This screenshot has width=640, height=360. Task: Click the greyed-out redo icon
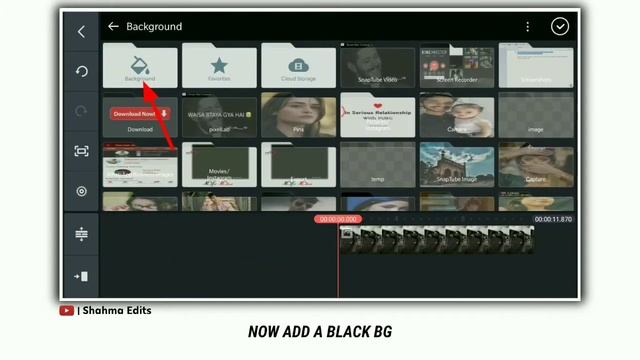pos(81,111)
